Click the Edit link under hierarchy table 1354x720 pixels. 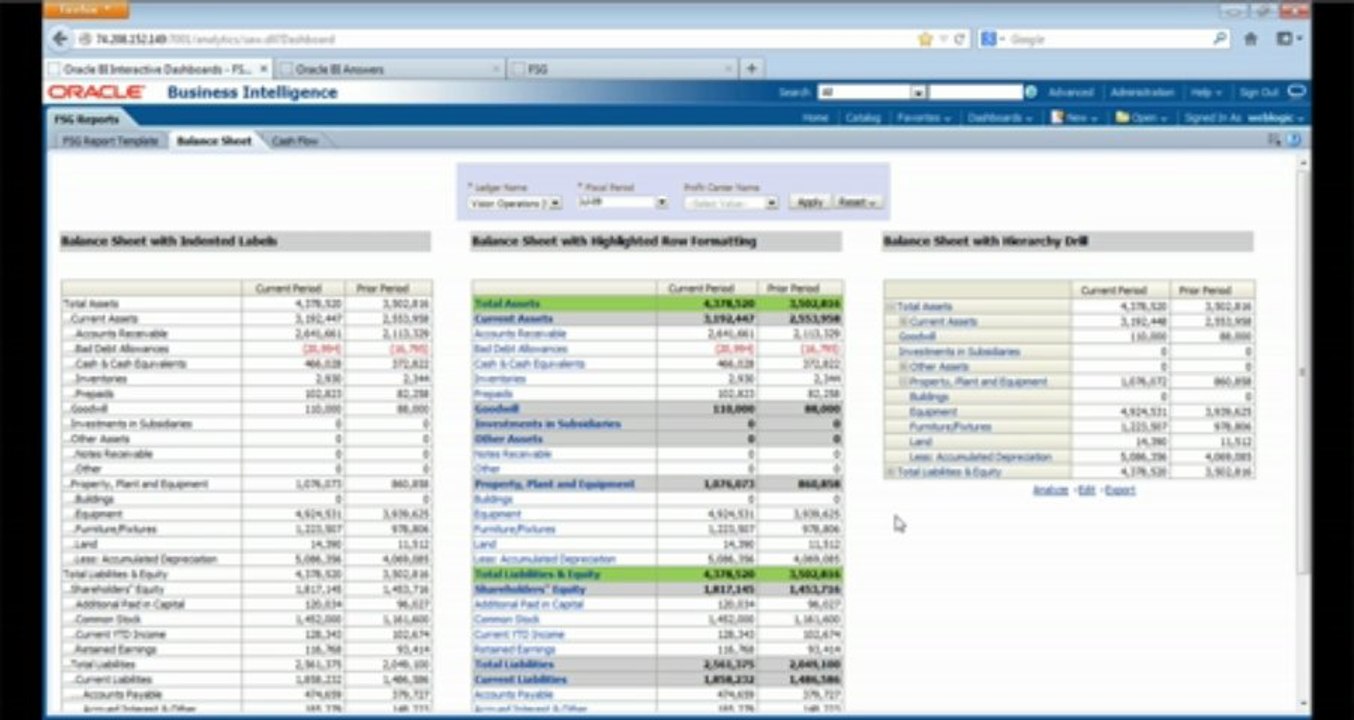click(1086, 490)
